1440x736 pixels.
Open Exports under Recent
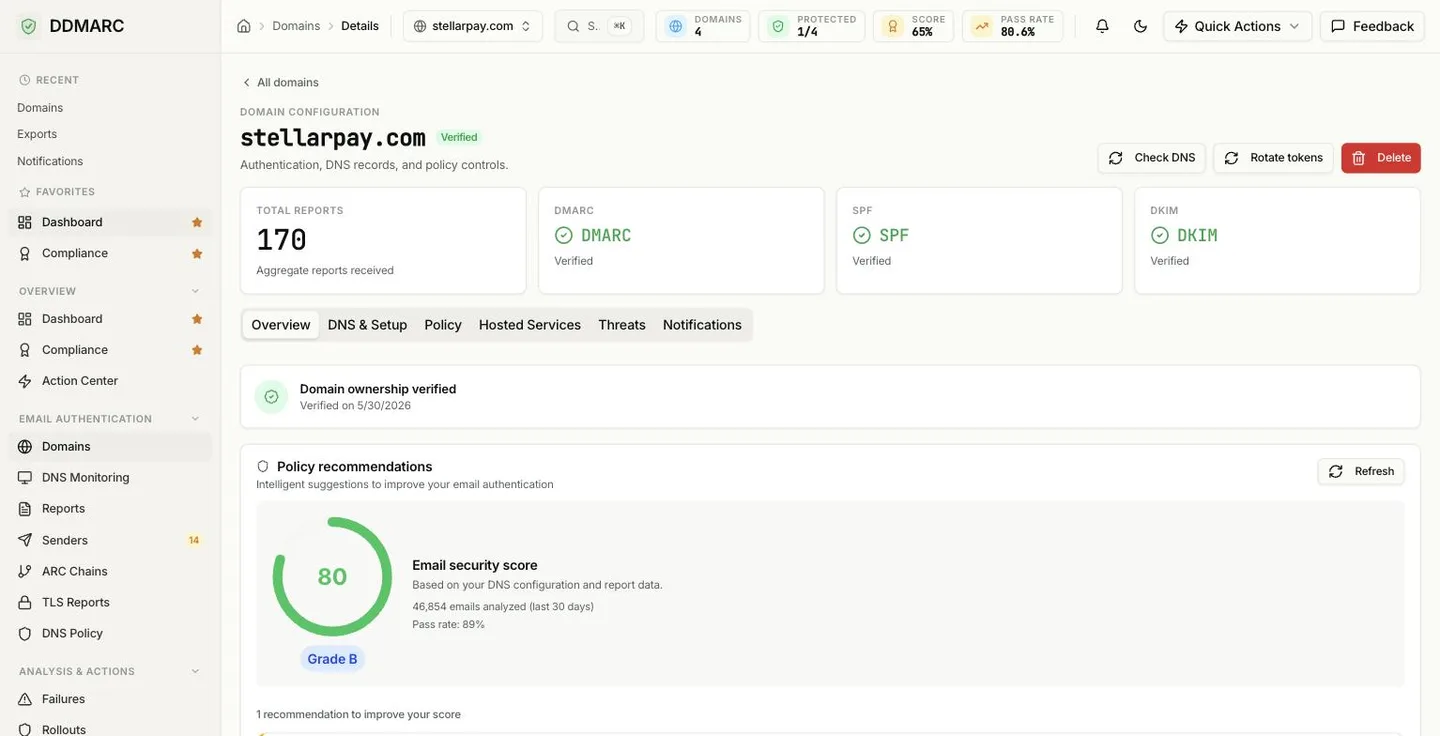click(x=37, y=134)
